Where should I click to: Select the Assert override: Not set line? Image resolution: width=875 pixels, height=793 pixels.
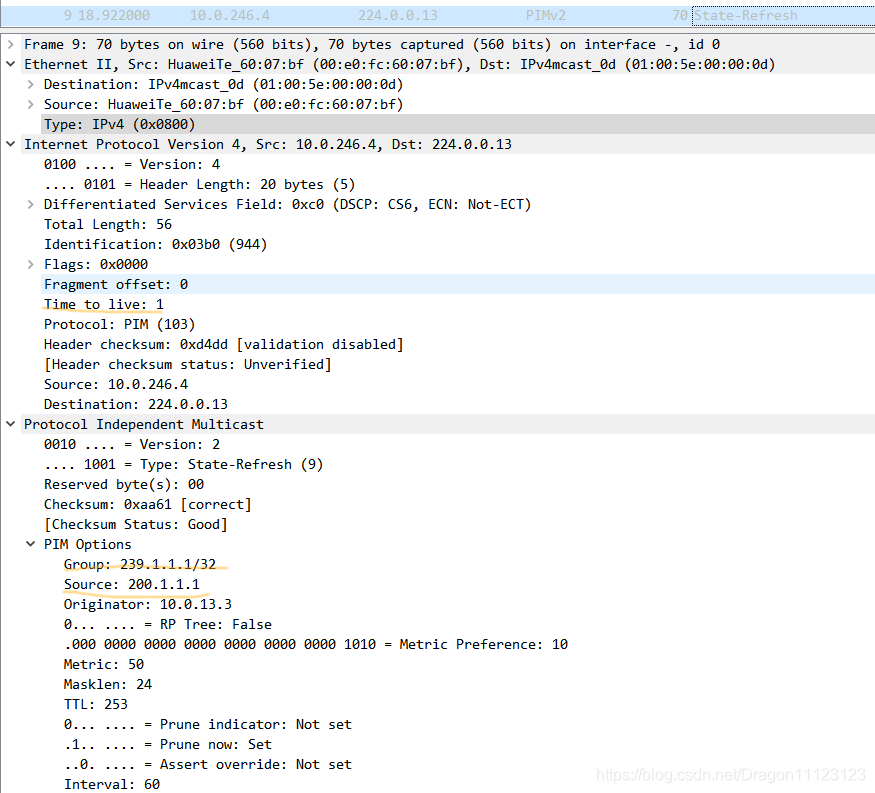[208, 765]
